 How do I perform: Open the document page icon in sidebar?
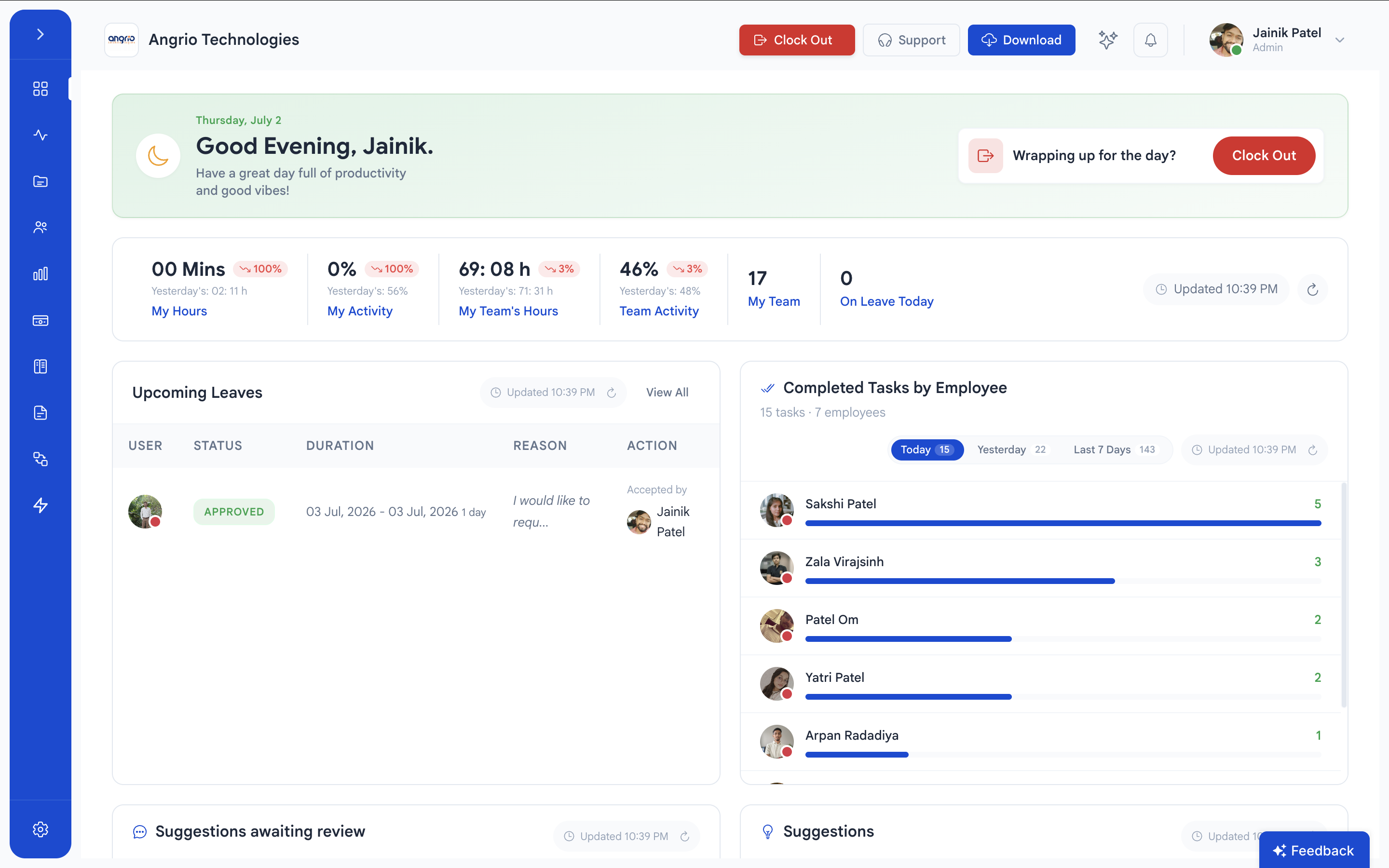pos(40,413)
